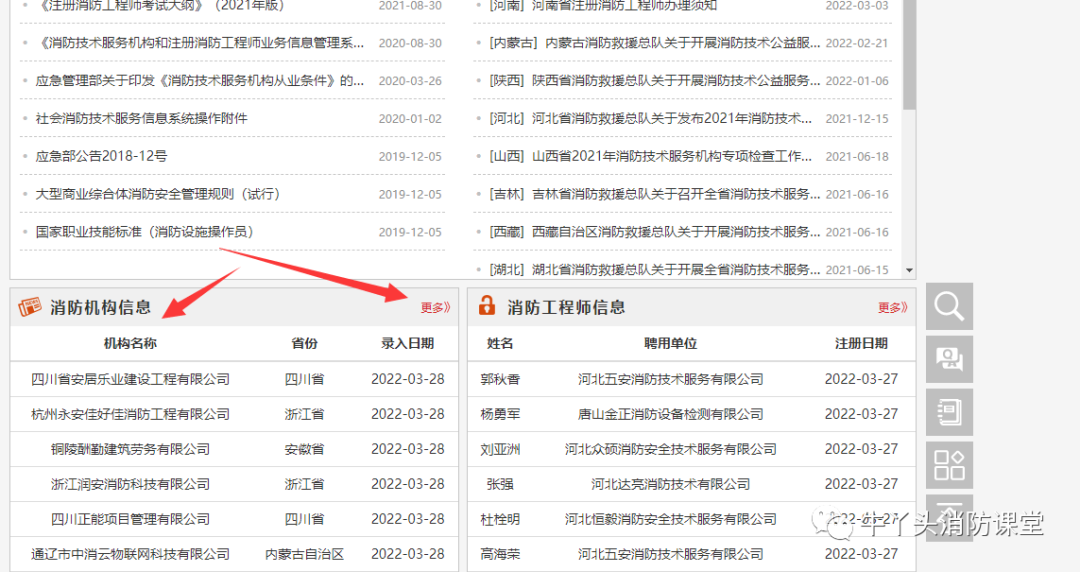Image resolution: width=1080 pixels, height=572 pixels.
Task: Open 国家职业技能标准（消防设施操作员）
Action: tap(145, 232)
